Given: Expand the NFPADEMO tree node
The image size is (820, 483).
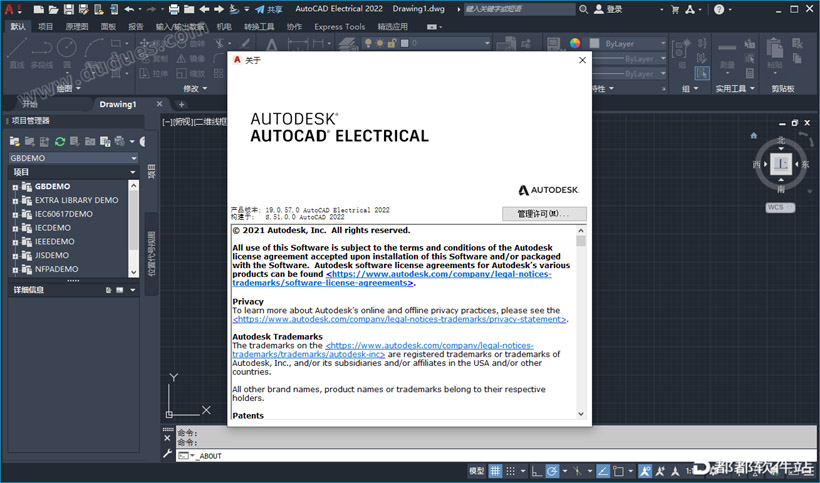Looking at the screenshot, I should [15, 270].
